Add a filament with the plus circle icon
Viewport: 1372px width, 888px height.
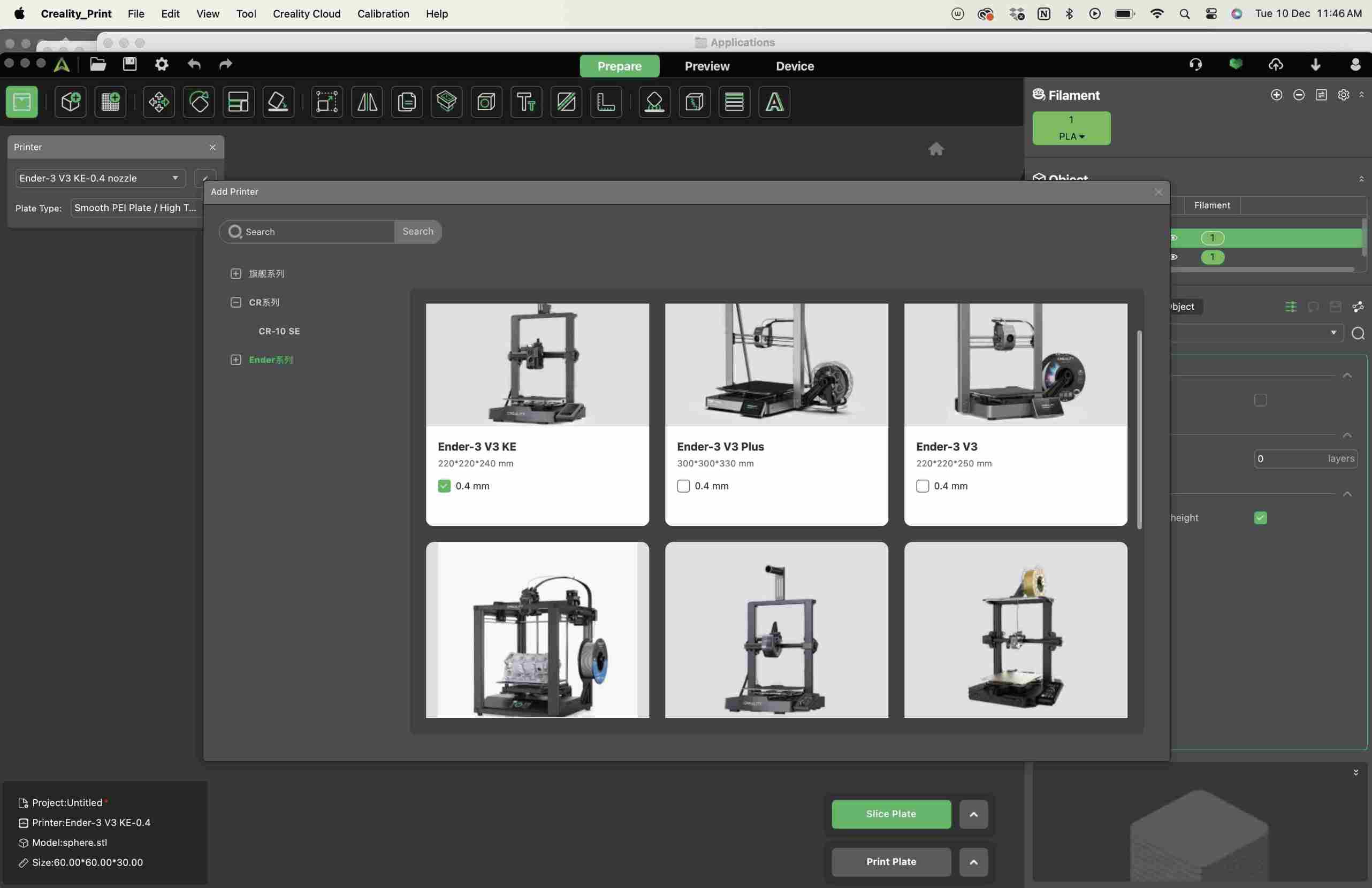click(1276, 95)
